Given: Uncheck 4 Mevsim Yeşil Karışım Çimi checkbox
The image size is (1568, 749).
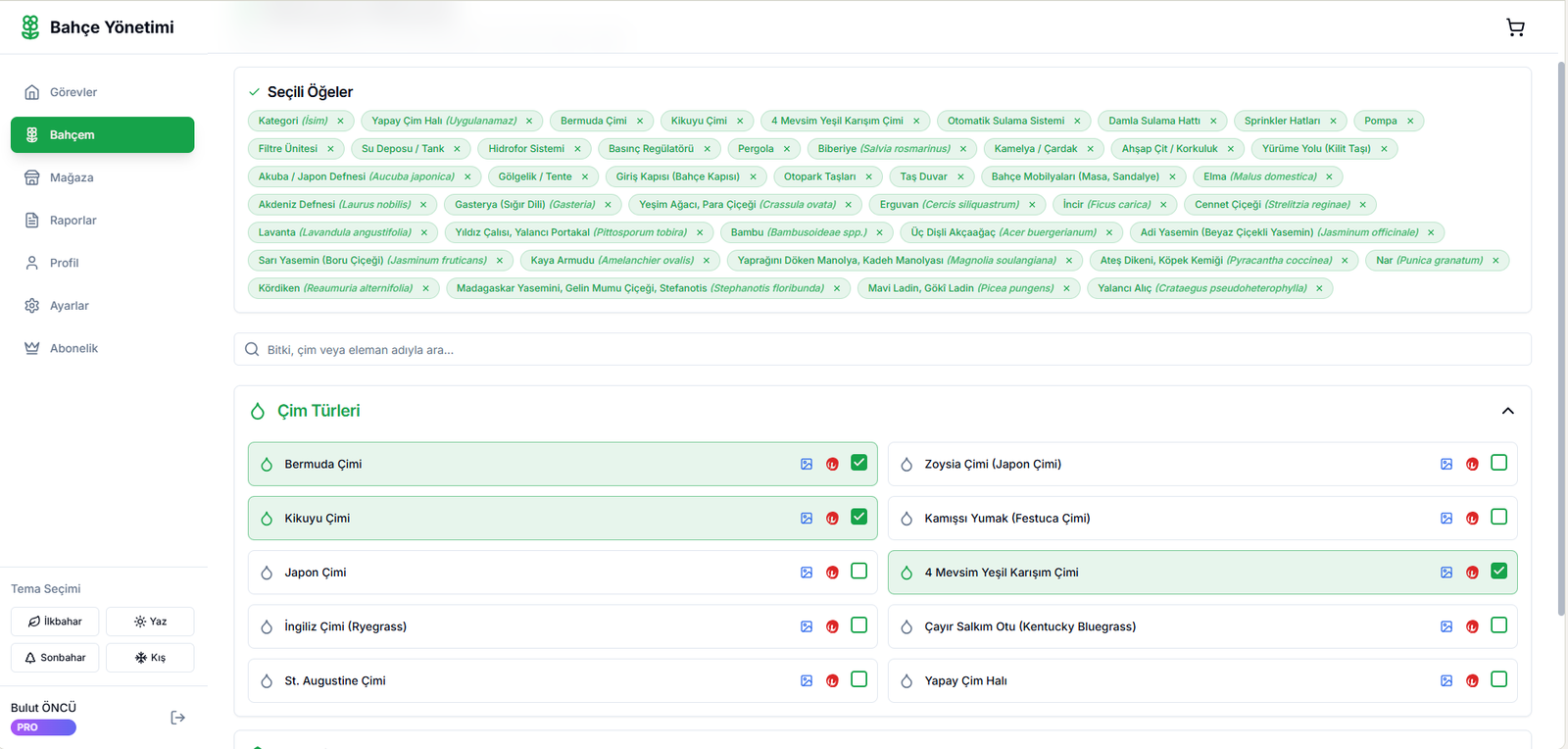Looking at the screenshot, I should [1498, 572].
